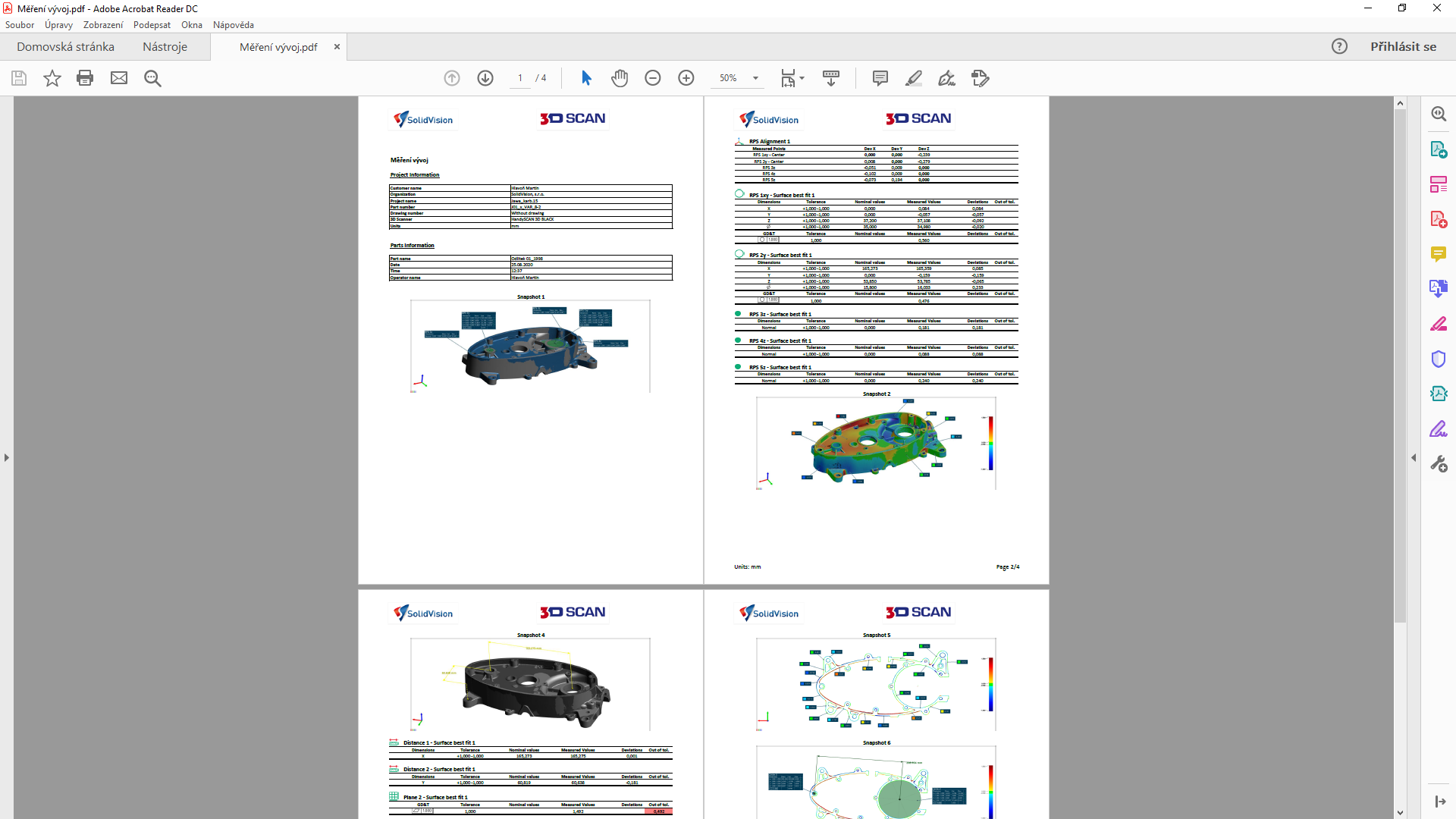
Task: Go to the next page arrow
Action: (485, 78)
